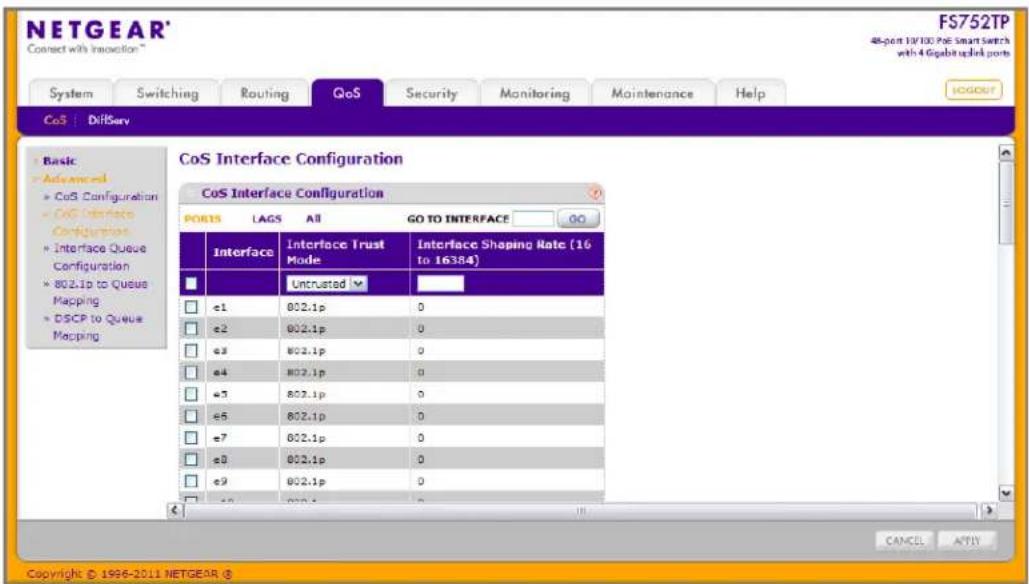Click the vertical scrollbar up arrow

click(x=1005, y=154)
